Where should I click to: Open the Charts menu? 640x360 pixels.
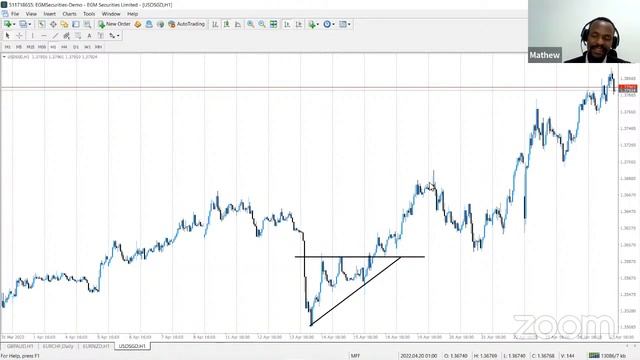pos(69,14)
